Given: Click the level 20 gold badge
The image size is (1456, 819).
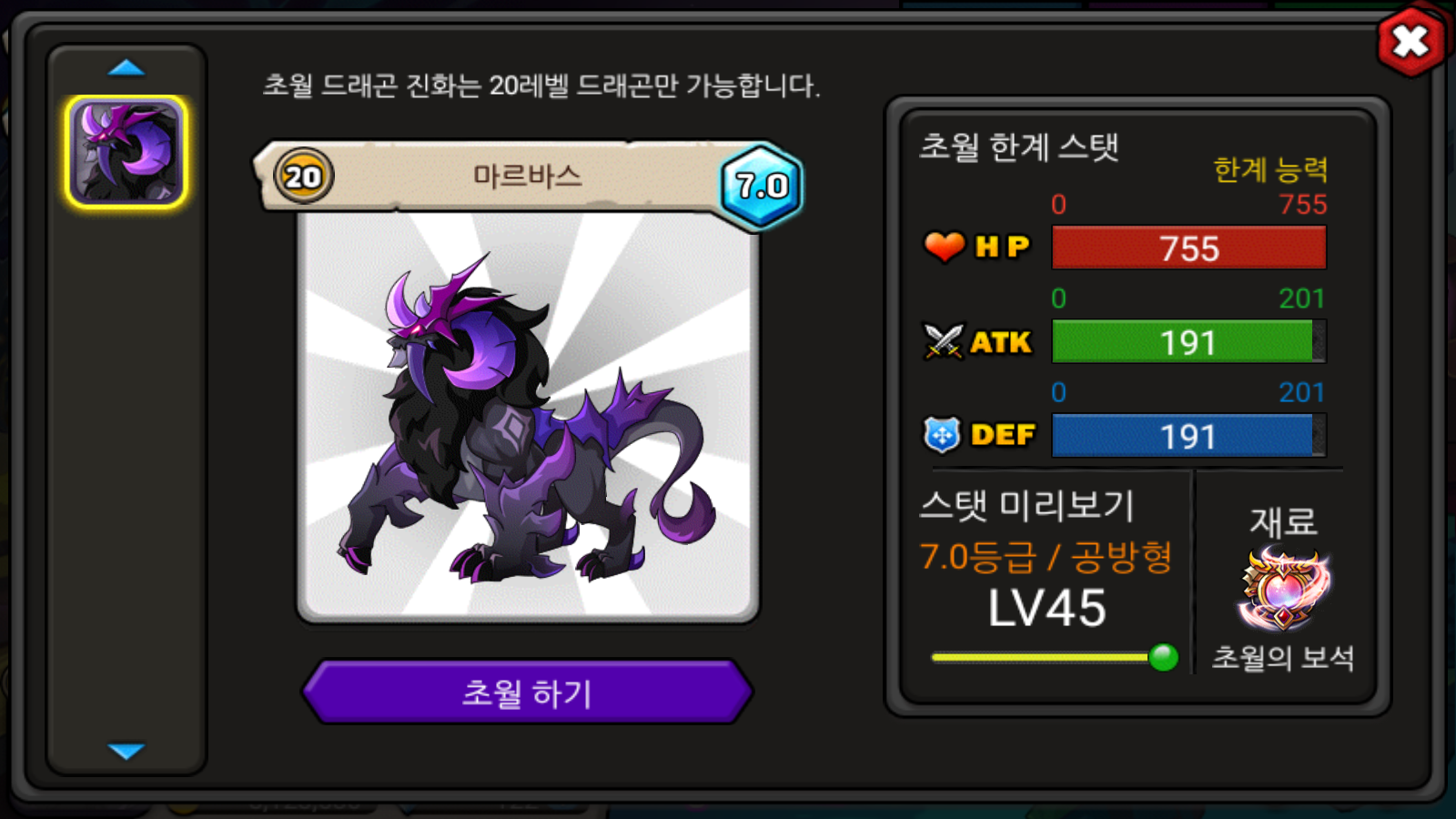Looking at the screenshot, I should click(x=303, y=176).
